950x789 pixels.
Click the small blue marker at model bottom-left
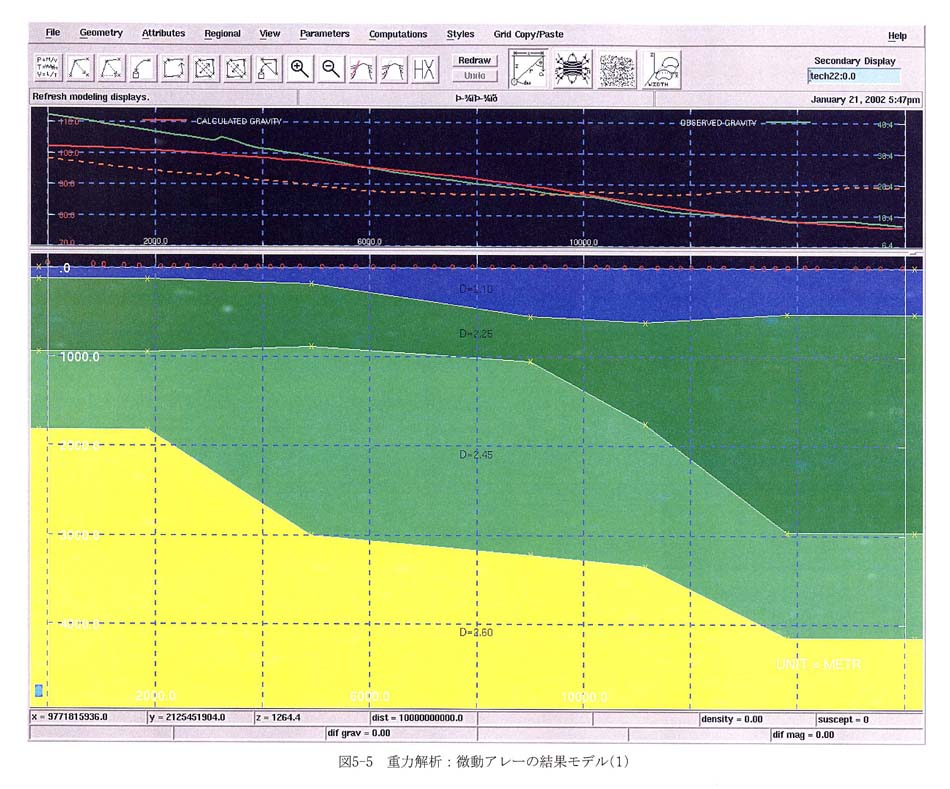pos(39,691)
